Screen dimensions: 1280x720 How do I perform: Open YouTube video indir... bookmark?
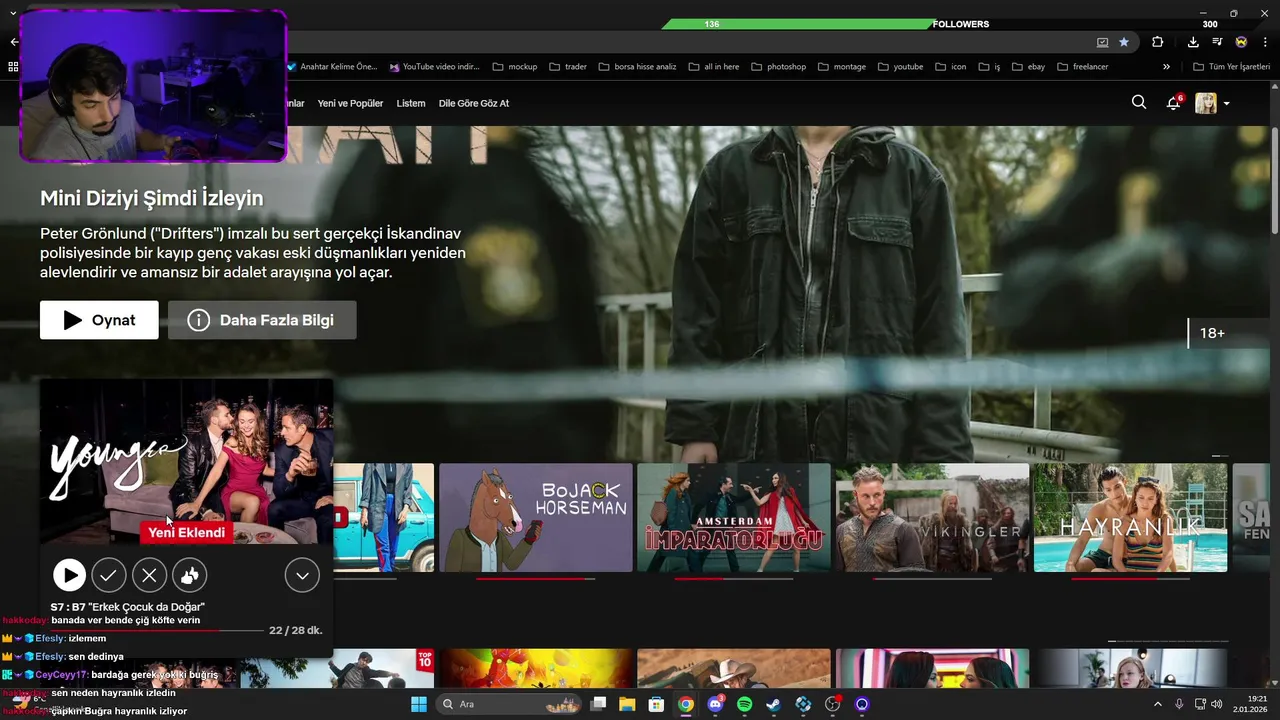click(x=434, y=67)
